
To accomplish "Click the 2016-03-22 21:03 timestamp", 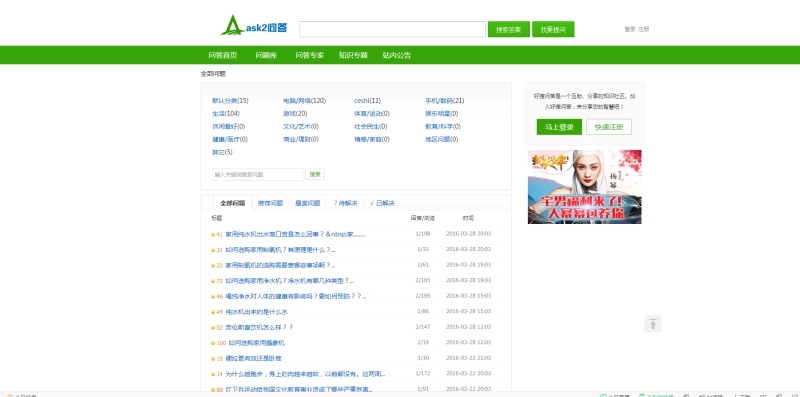I will 468,358.
